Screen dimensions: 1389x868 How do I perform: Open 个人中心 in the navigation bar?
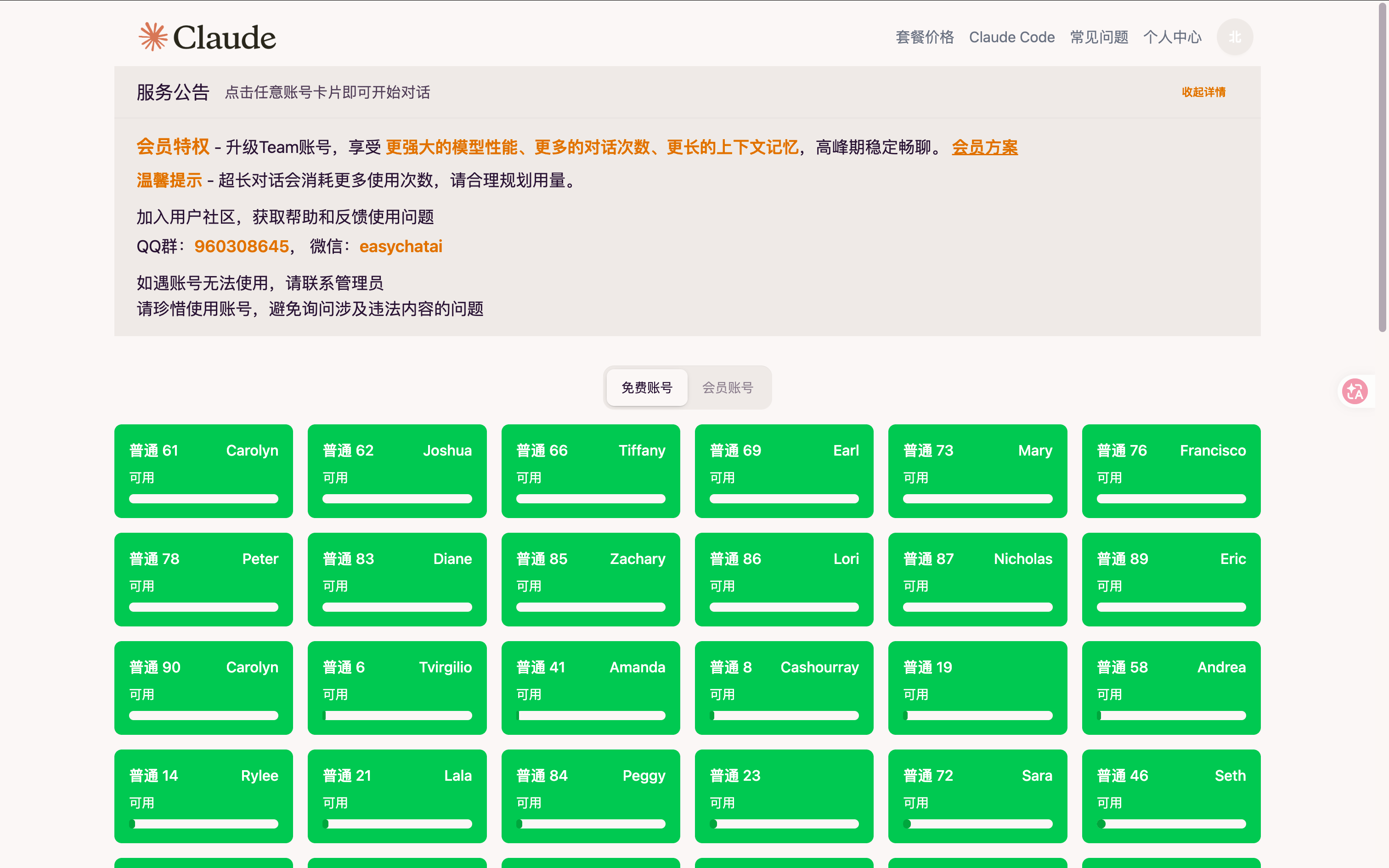coord(1172,37)
